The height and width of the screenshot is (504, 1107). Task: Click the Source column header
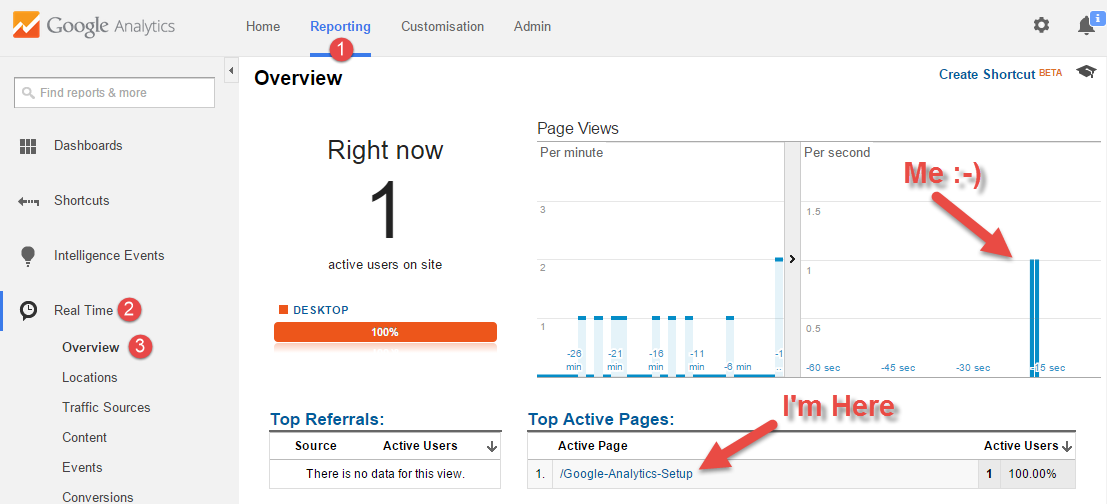coord(316,445)
